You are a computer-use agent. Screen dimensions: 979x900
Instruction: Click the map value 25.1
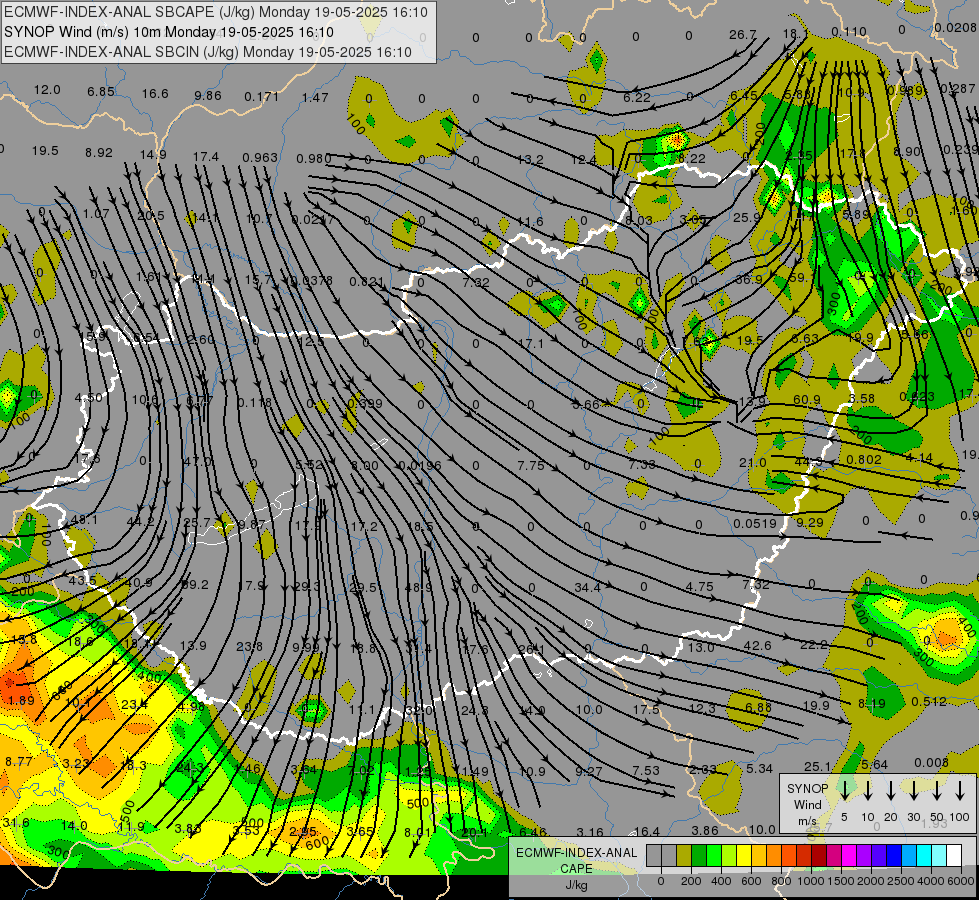(x=817, y=766)
